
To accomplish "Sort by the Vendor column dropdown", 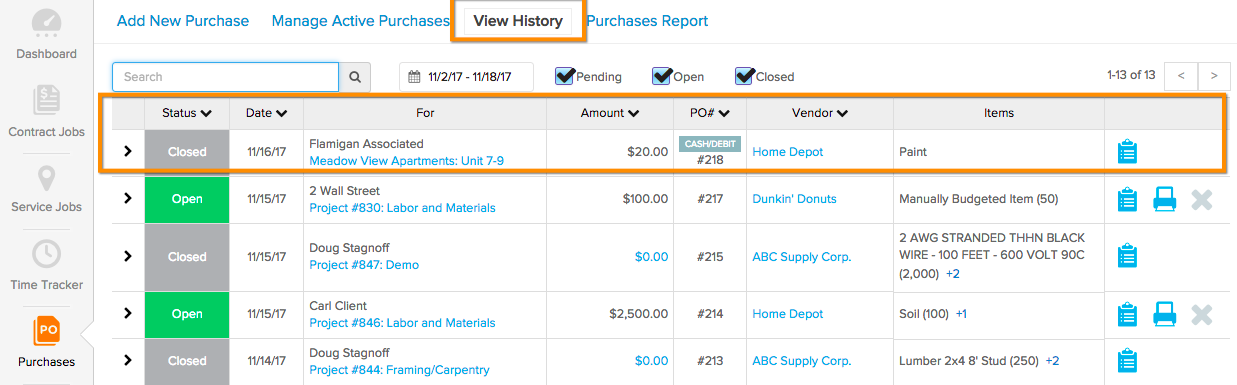I will (x=819, y=113).
